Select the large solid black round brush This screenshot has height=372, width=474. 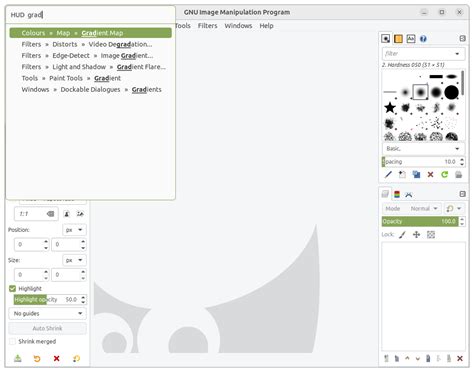(452, 92)
